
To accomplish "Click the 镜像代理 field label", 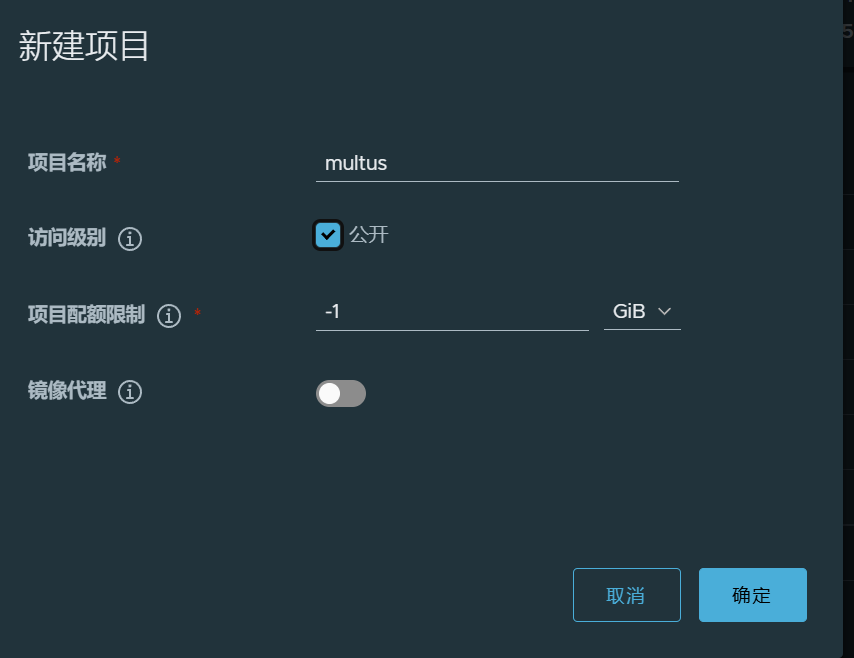I will click(67, 391).
